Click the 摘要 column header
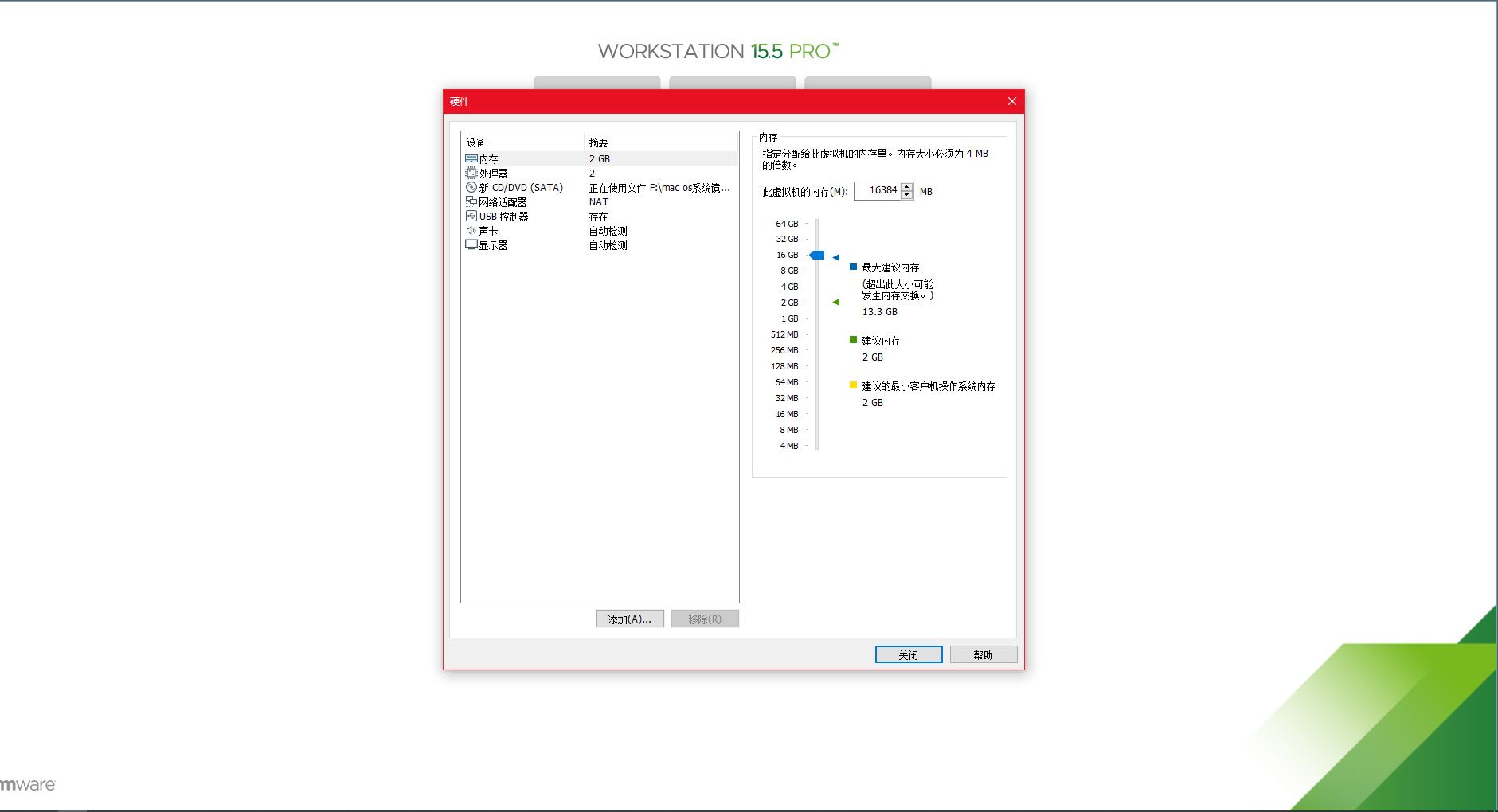Screen dimensions: 1498x812 662,142
